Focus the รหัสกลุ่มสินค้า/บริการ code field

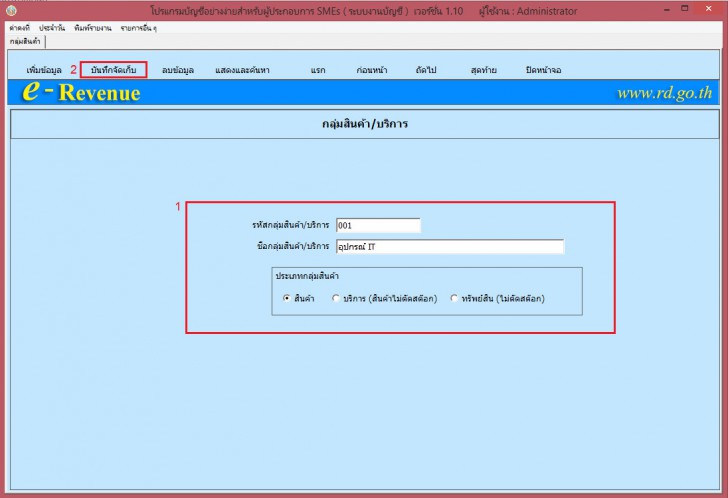tap(378, 226)
